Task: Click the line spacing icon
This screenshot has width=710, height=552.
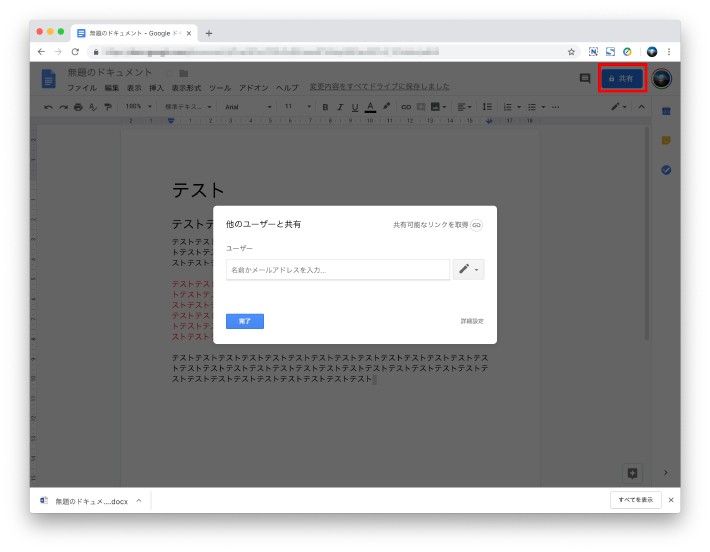Action: click(x=487, y=107)
